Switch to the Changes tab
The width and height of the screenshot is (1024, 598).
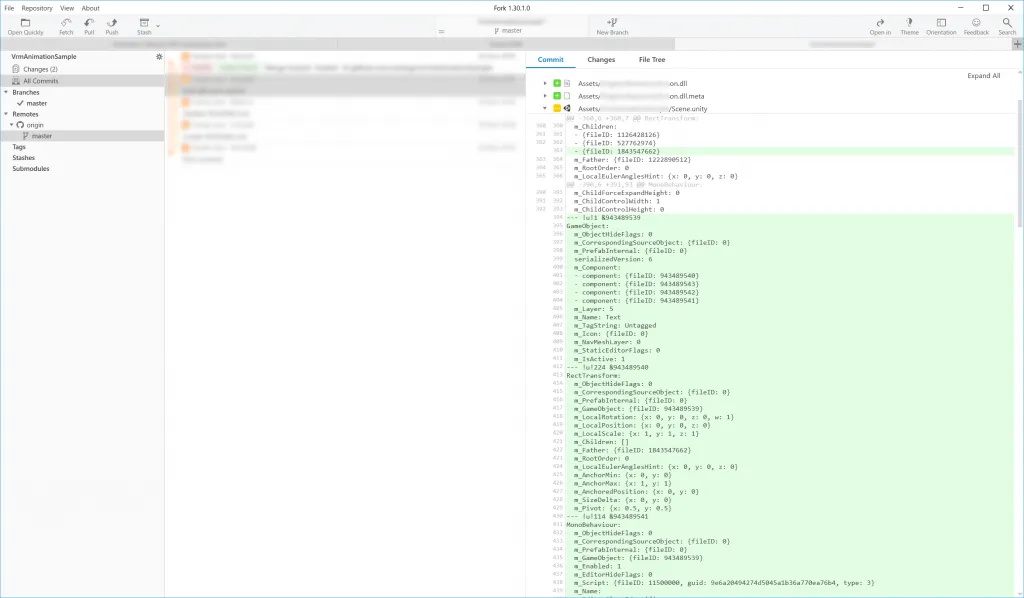601,59
